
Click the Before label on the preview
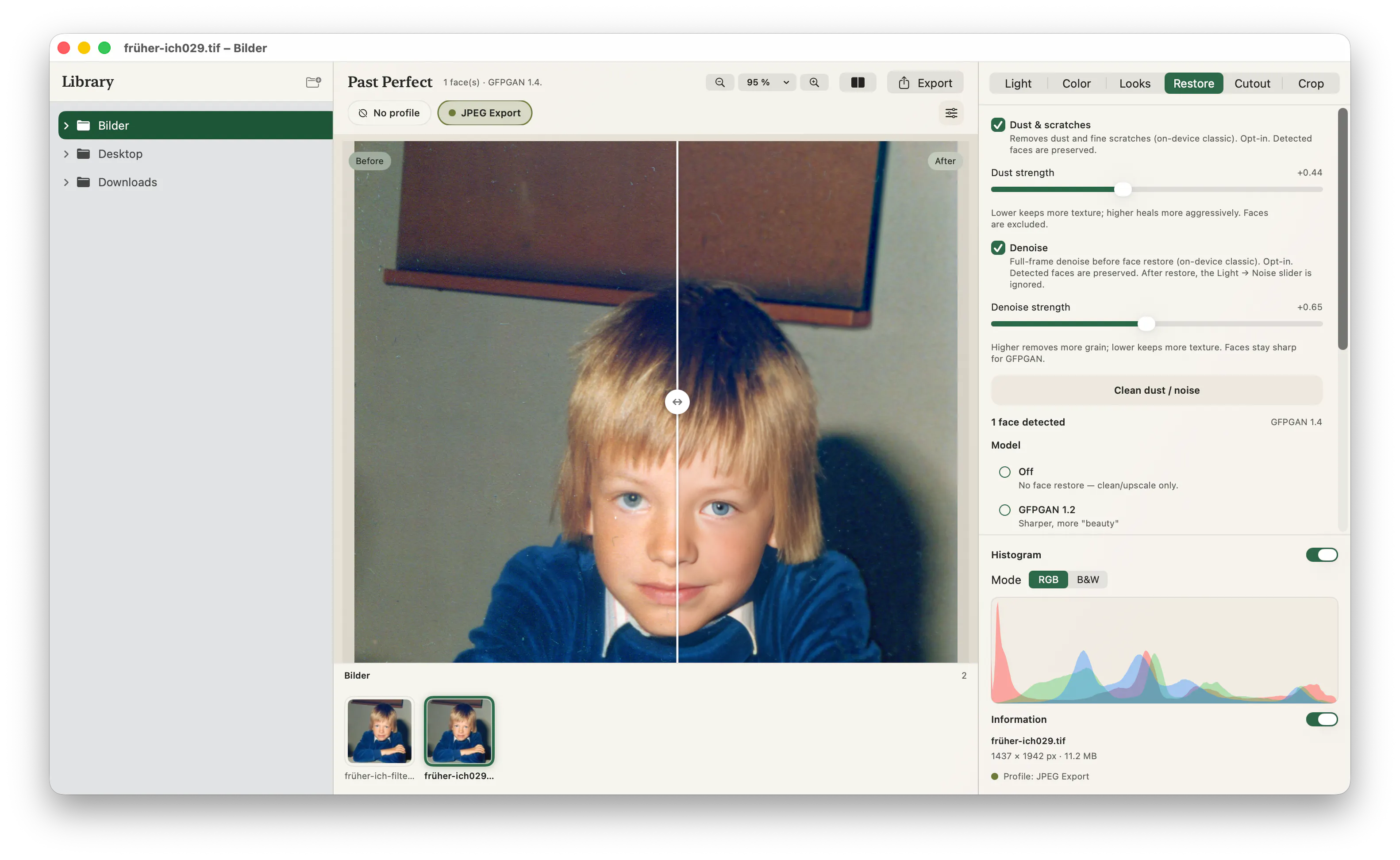coord(369,161)
